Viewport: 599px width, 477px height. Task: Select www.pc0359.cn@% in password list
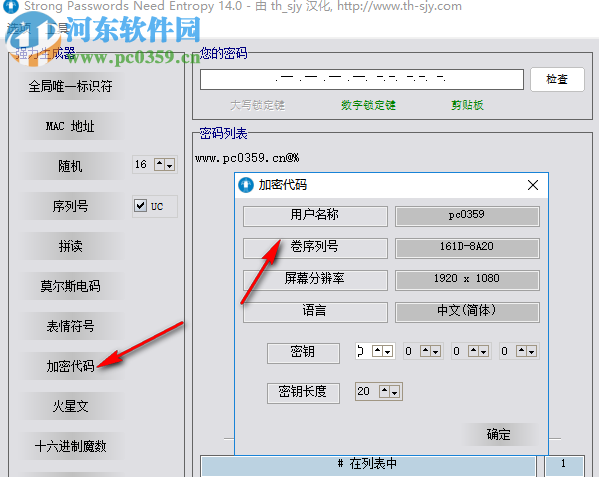point(247,158)
